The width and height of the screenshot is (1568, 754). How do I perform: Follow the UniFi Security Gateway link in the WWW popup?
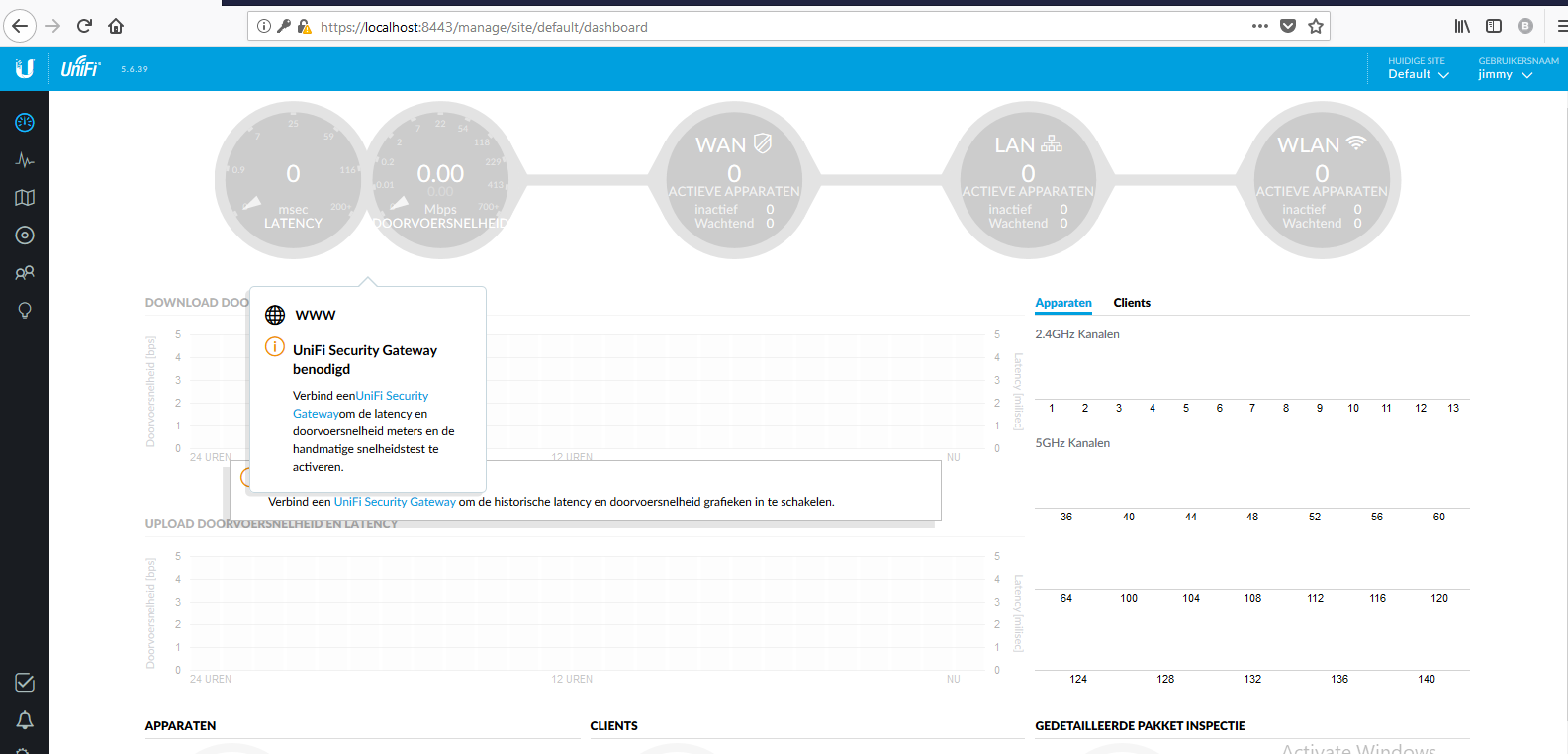click(391, 396)
